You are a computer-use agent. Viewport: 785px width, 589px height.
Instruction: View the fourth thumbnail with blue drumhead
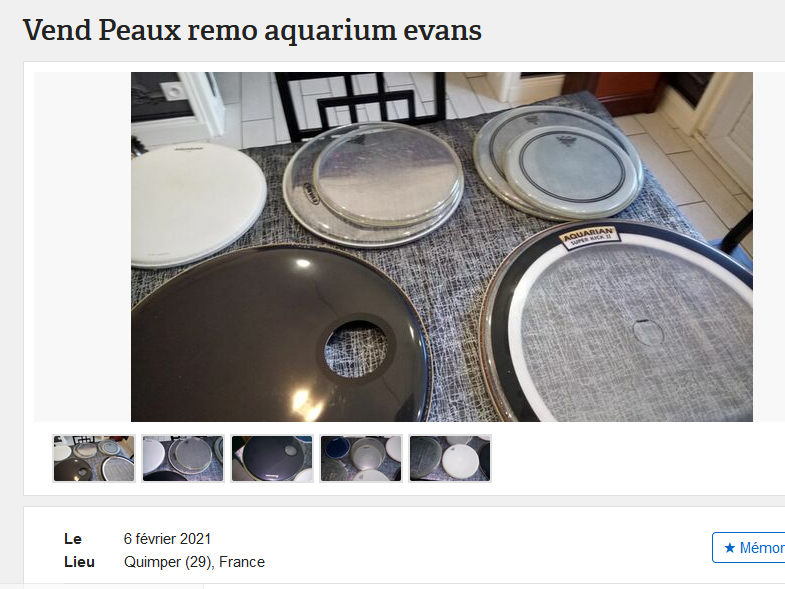[x=361, y=458]
